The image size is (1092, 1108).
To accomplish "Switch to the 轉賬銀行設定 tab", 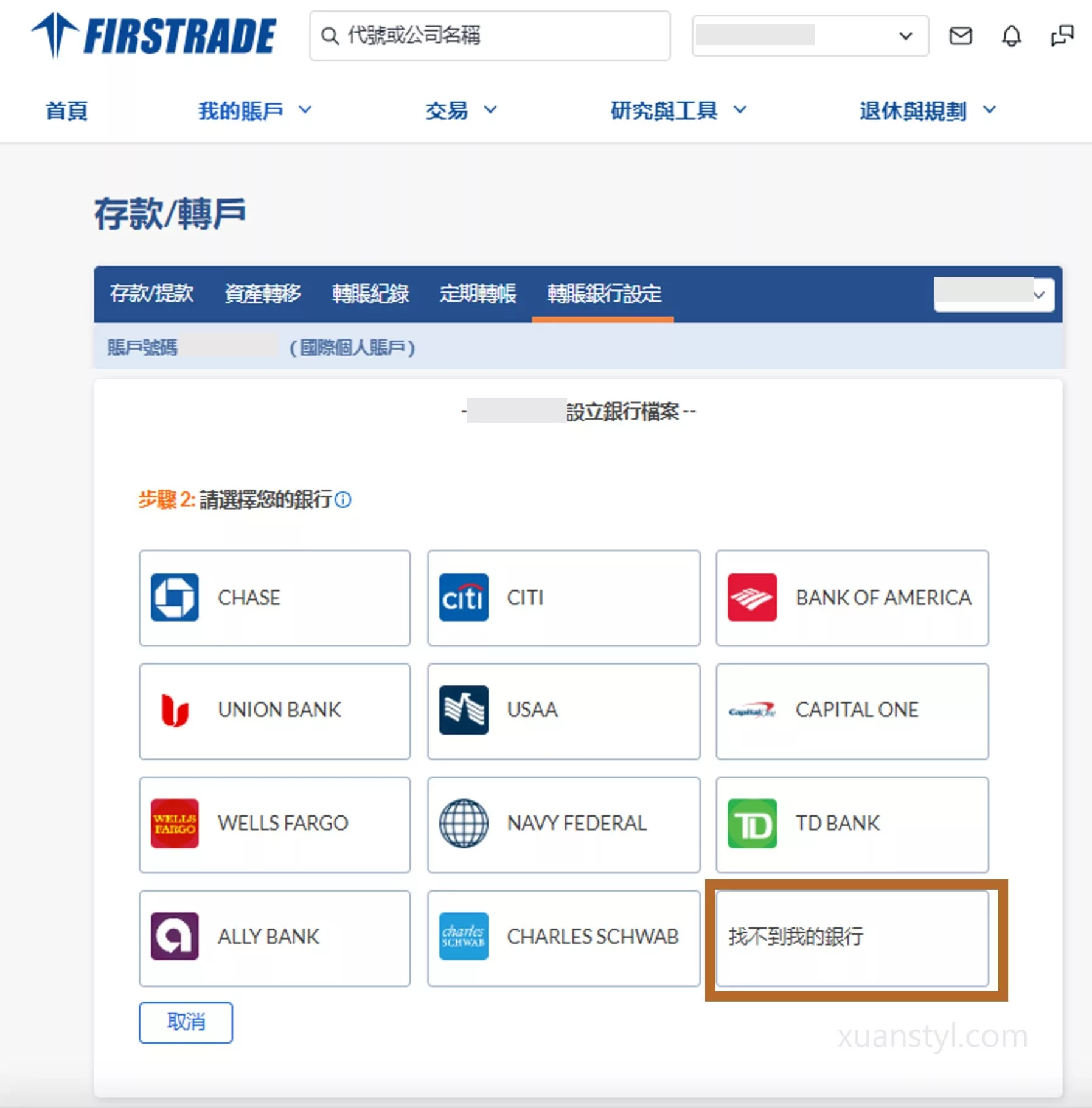I will (x=603, y=294).
